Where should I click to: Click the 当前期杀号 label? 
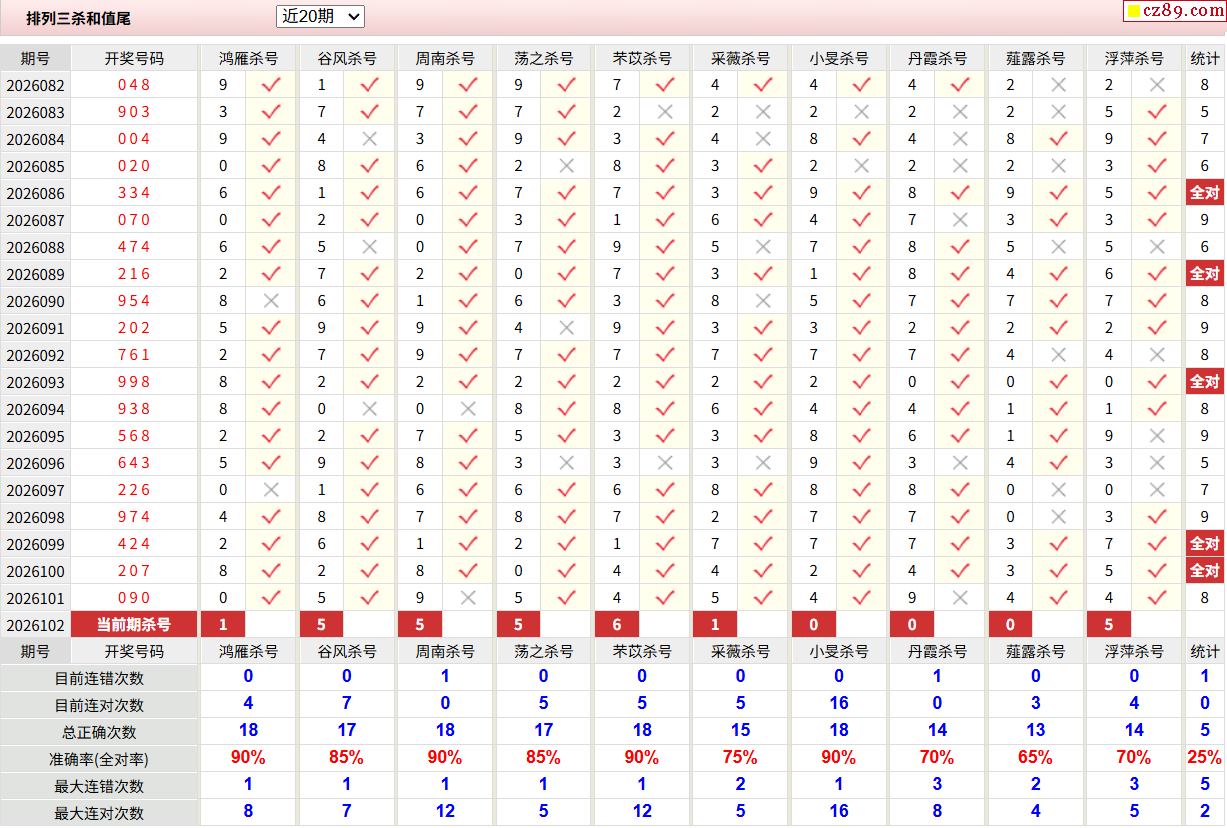(134, 625)
